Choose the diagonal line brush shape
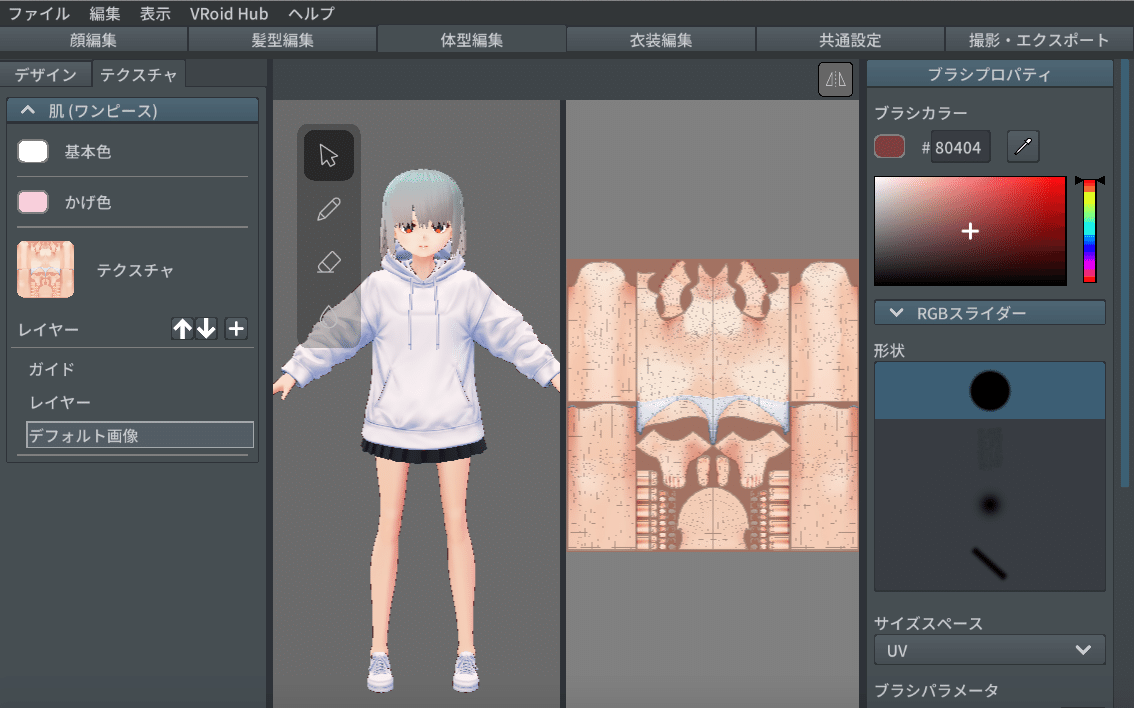 (989, 562)
